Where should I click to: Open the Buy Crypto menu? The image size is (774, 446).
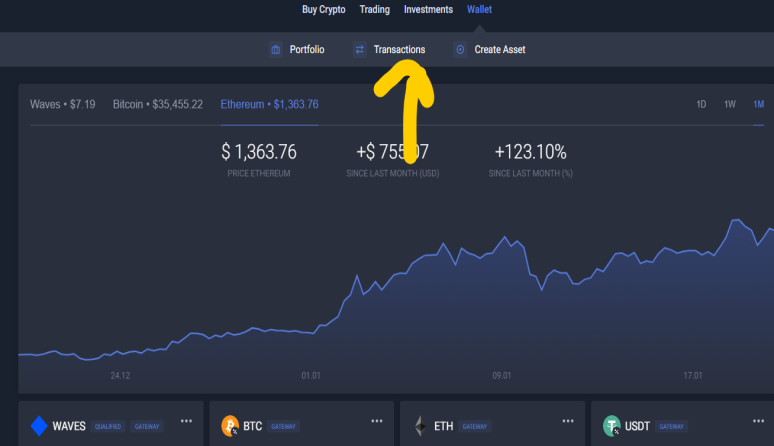click(323, 9)
